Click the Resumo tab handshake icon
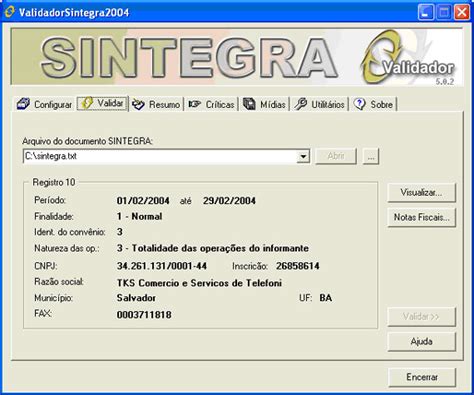This screenshot has height=395, width=474. [x=138, y=104]
